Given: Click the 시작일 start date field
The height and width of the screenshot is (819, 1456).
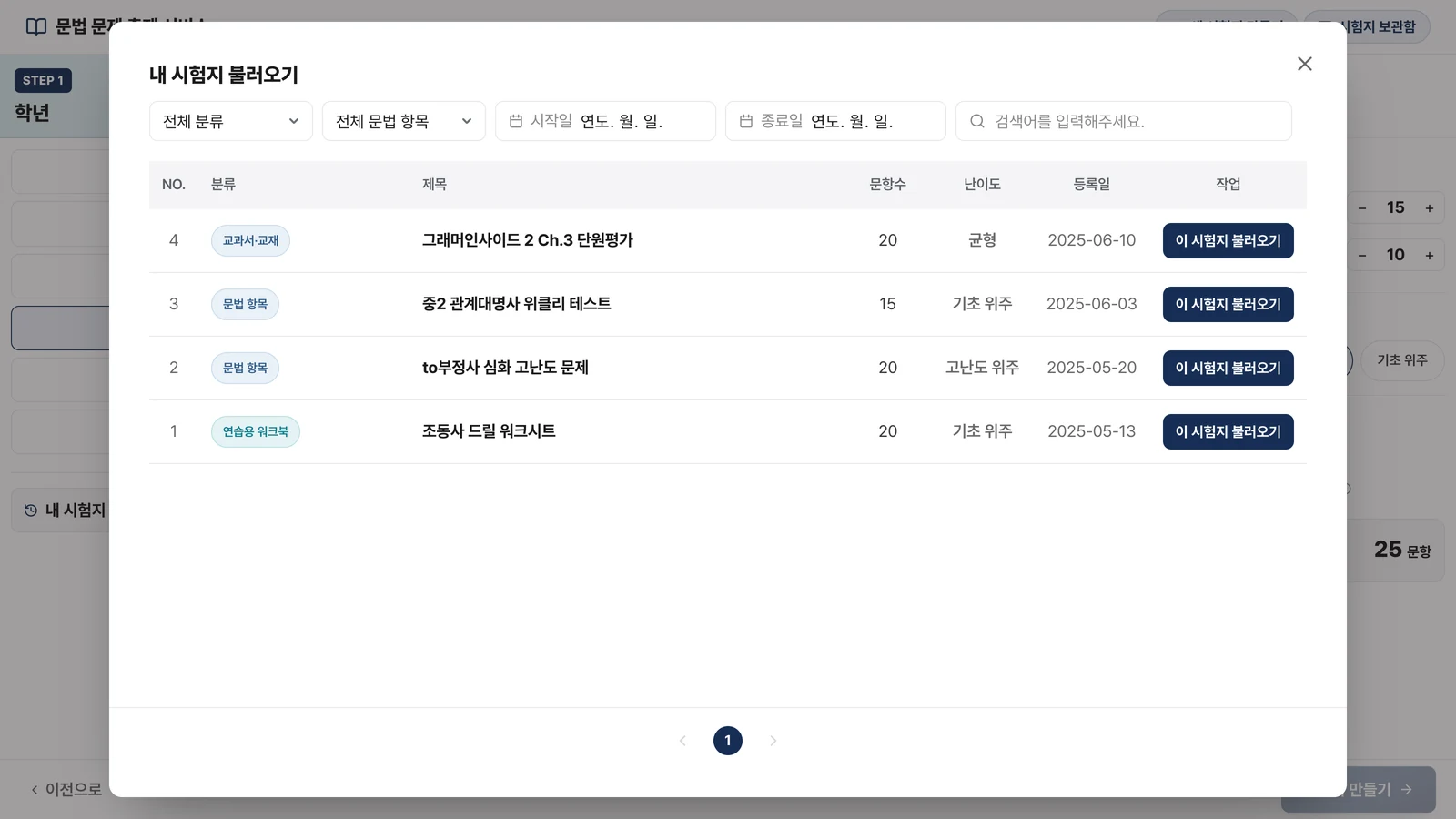Looking at the screenshot, I should (605, 121).
